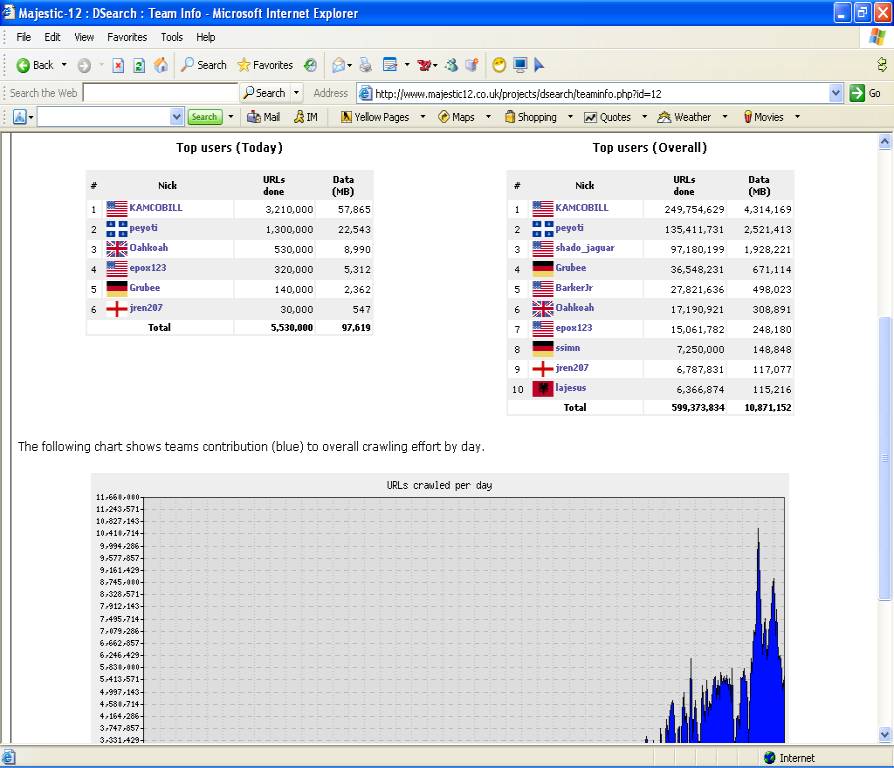
Task: Click the green Search button
Action: pos(205,117)
